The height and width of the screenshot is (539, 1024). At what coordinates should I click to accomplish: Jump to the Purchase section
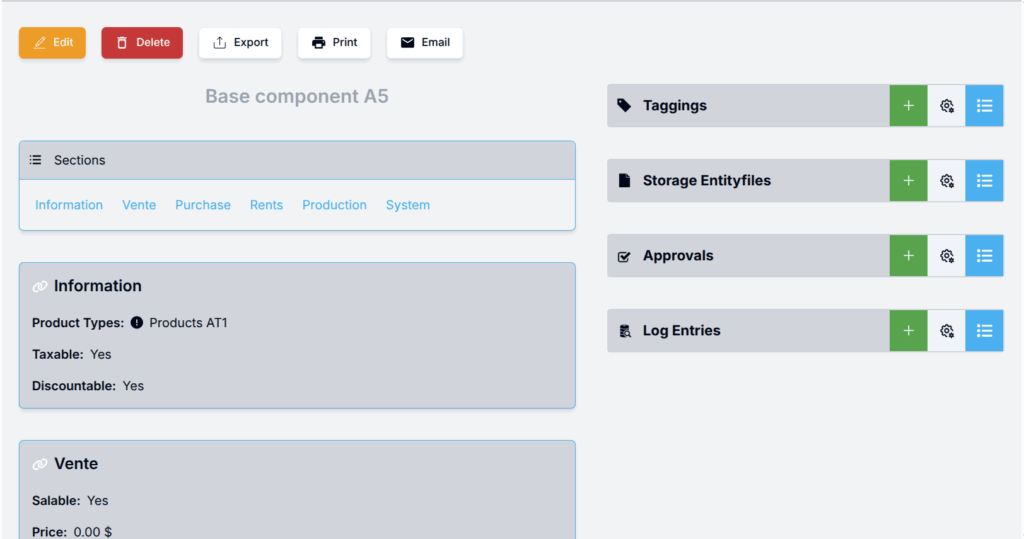pos(203,205)
